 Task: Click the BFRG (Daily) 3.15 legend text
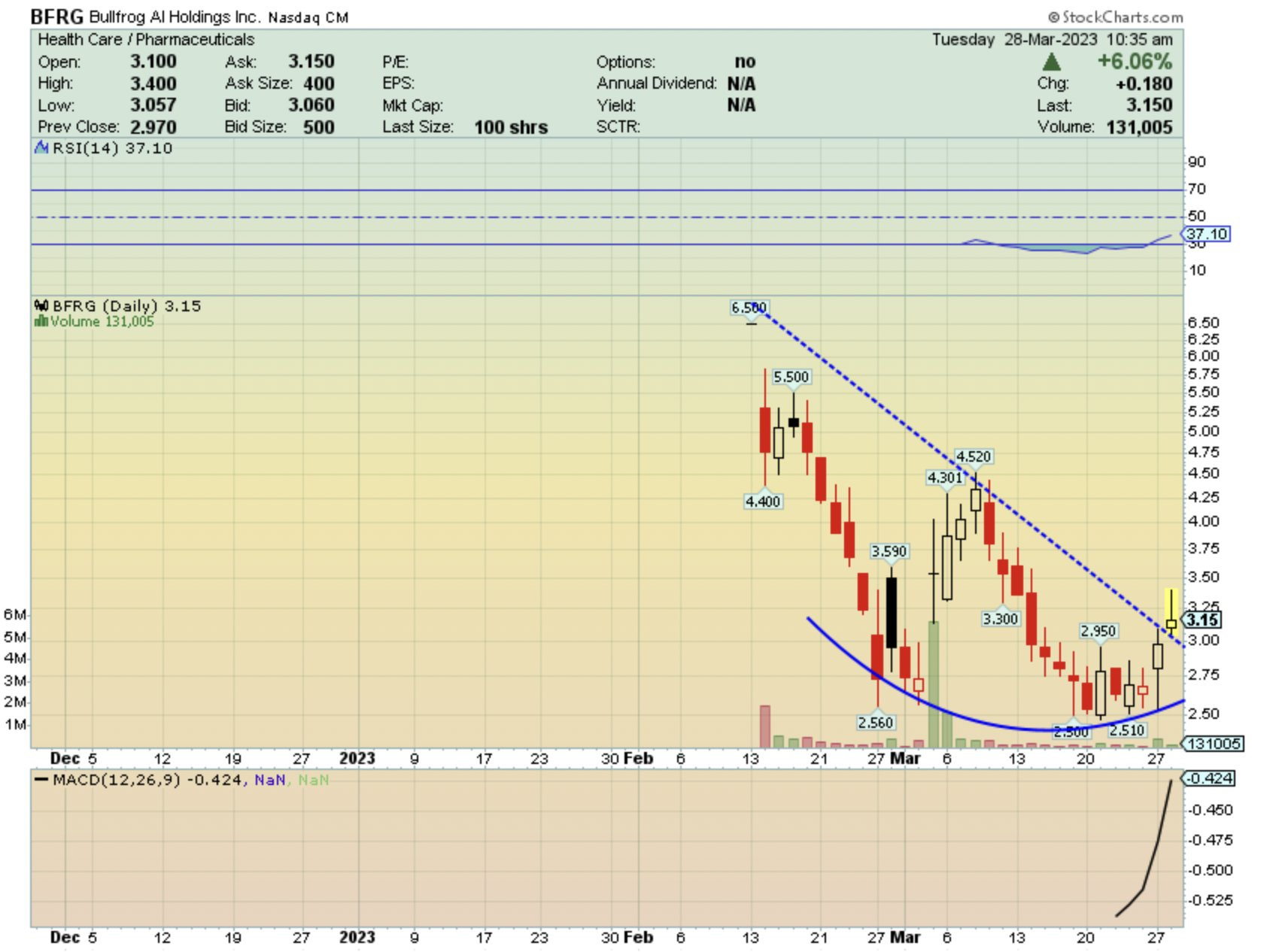point(126,306)
